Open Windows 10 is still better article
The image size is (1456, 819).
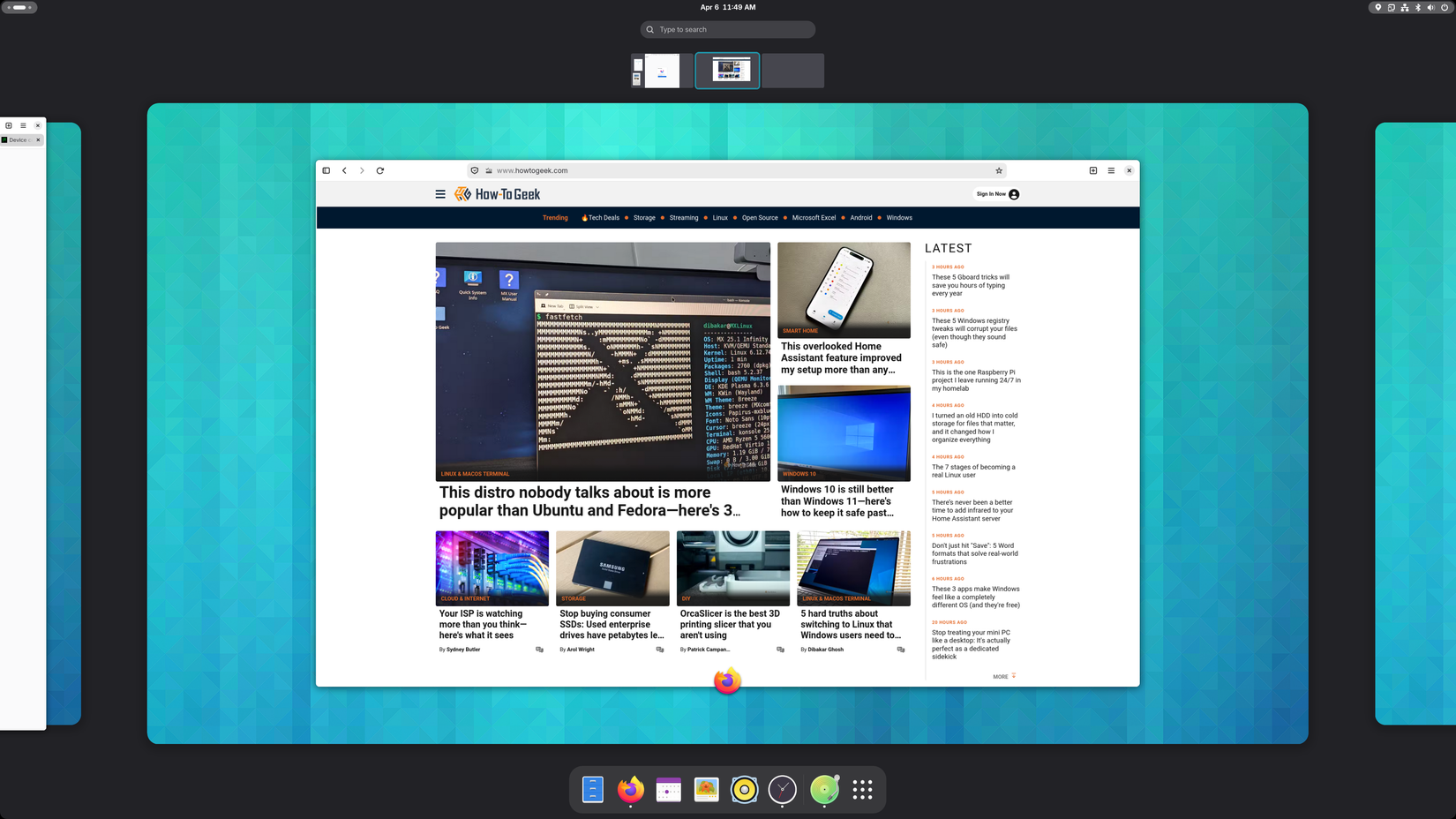[837, 501]
